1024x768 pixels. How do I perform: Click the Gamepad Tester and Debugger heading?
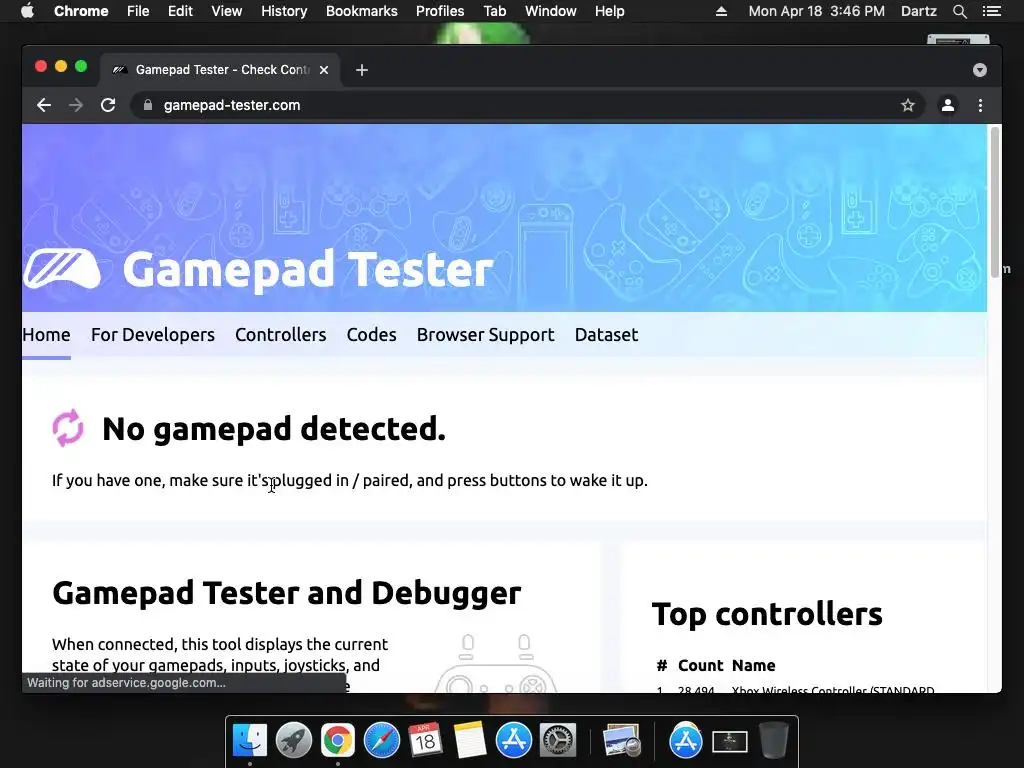coord(287,593)
